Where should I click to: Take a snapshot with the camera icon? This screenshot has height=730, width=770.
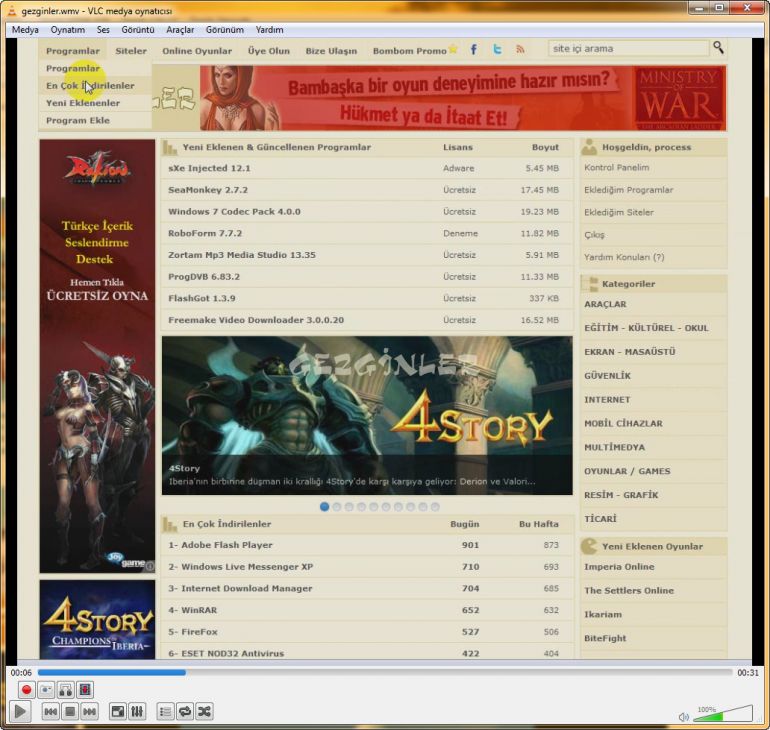coord(46,690)
